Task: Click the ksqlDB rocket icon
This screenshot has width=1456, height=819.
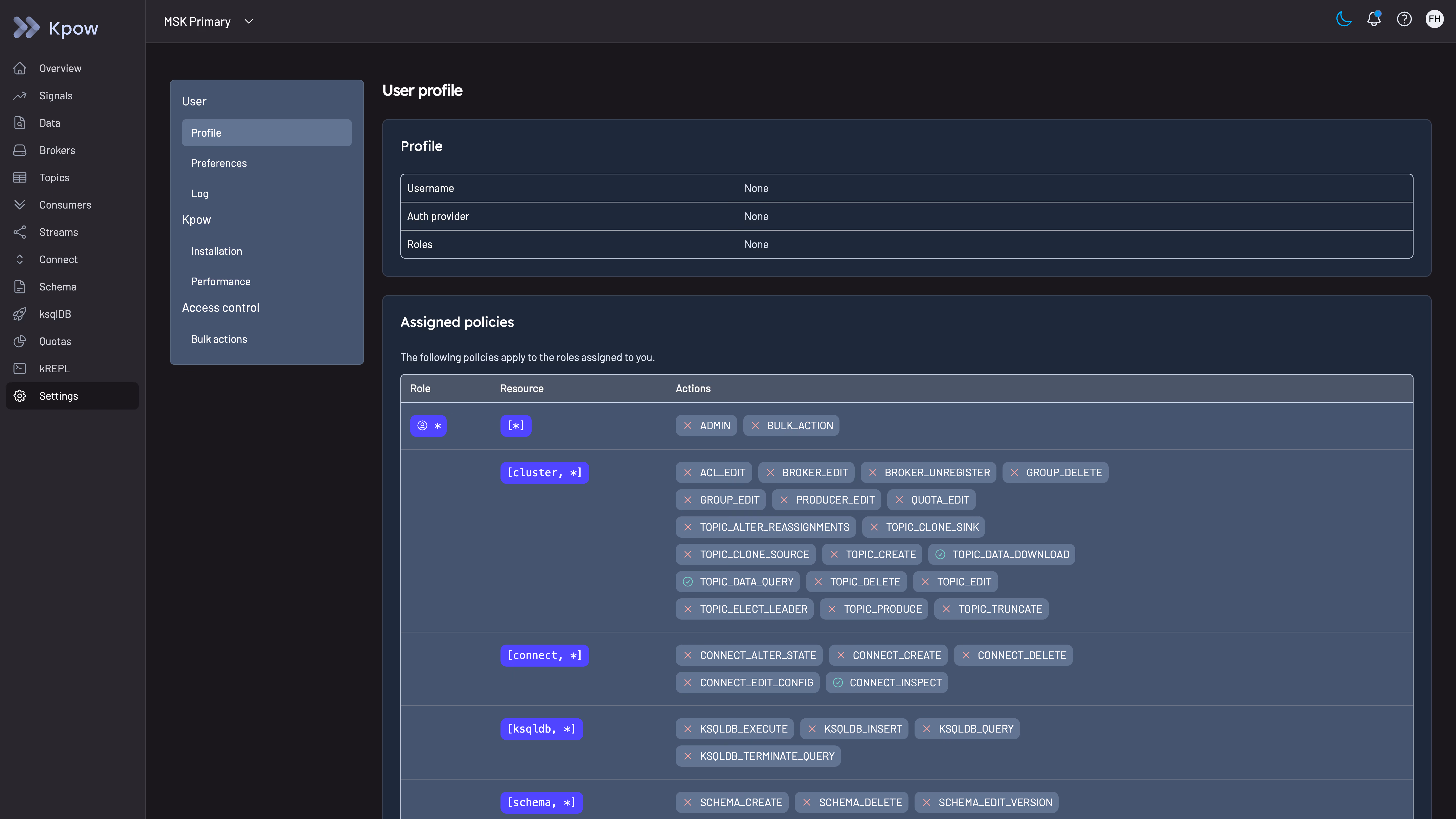Action: 20,314
